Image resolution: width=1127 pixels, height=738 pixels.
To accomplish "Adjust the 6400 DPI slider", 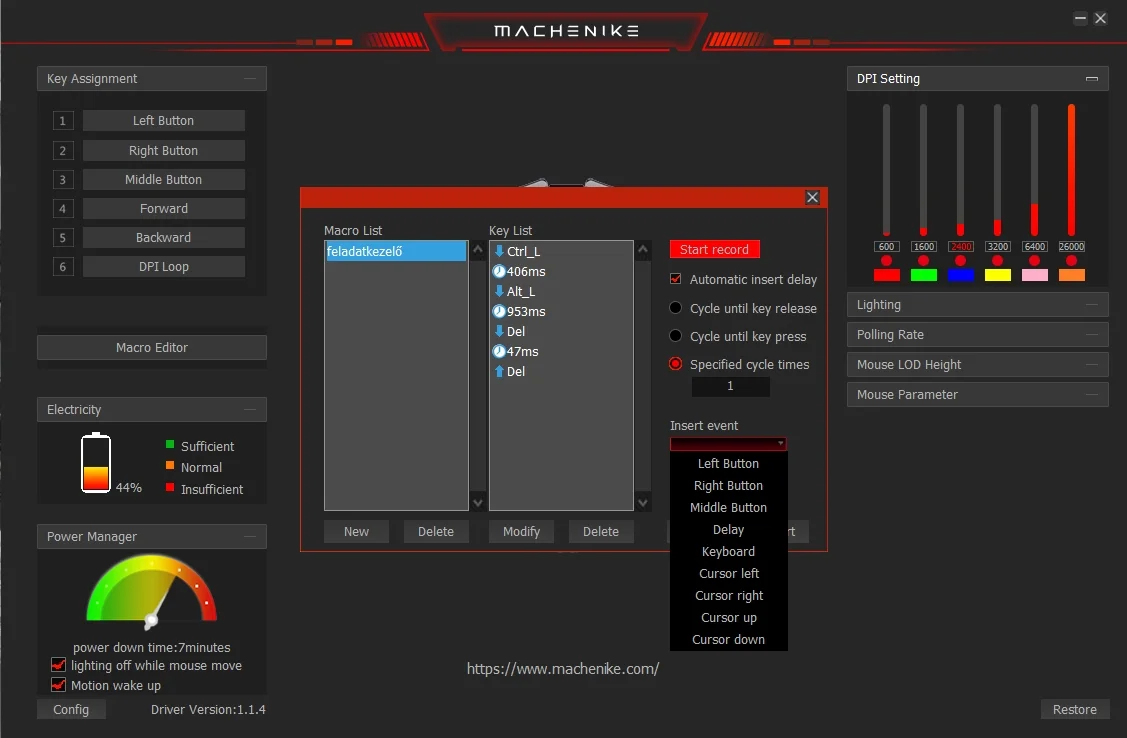I will [1034, 170].
